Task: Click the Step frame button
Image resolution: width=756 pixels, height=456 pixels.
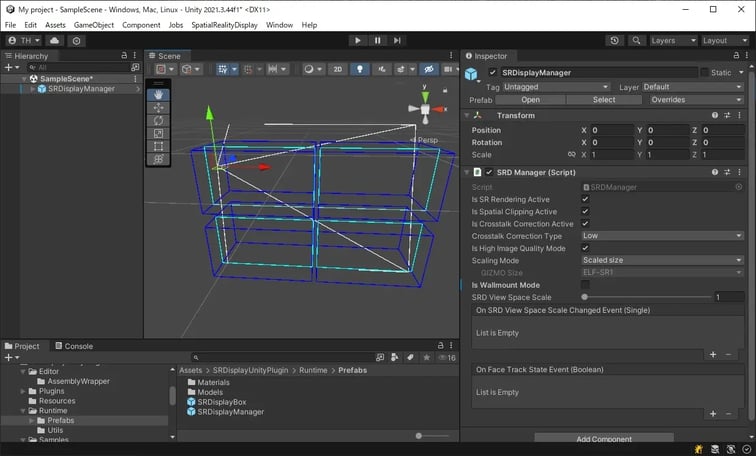Action: coord(397,40)
